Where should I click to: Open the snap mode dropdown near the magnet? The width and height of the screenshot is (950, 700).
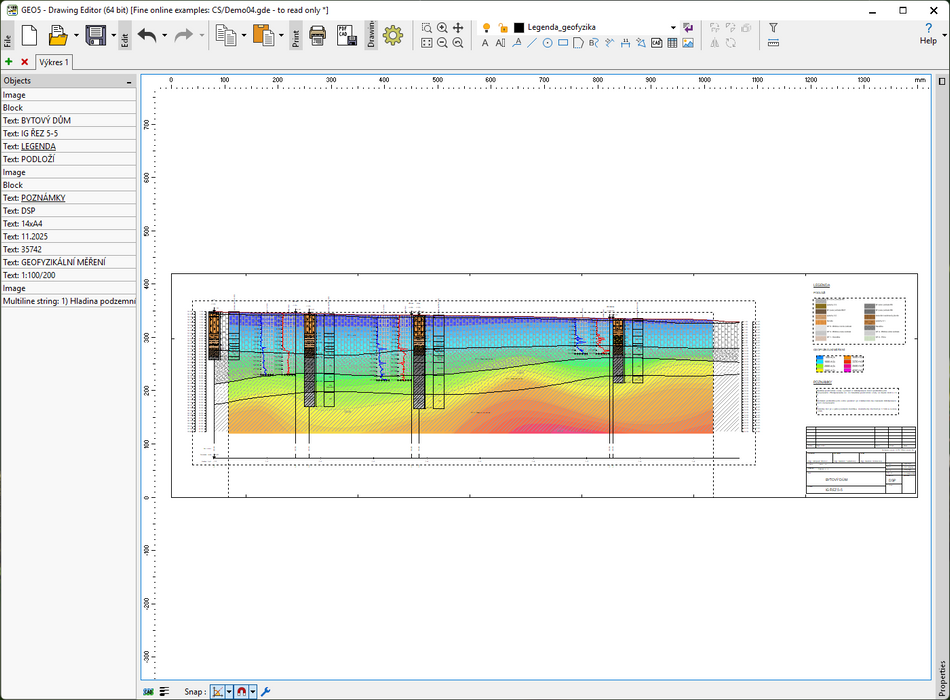(x=253, y=690)
